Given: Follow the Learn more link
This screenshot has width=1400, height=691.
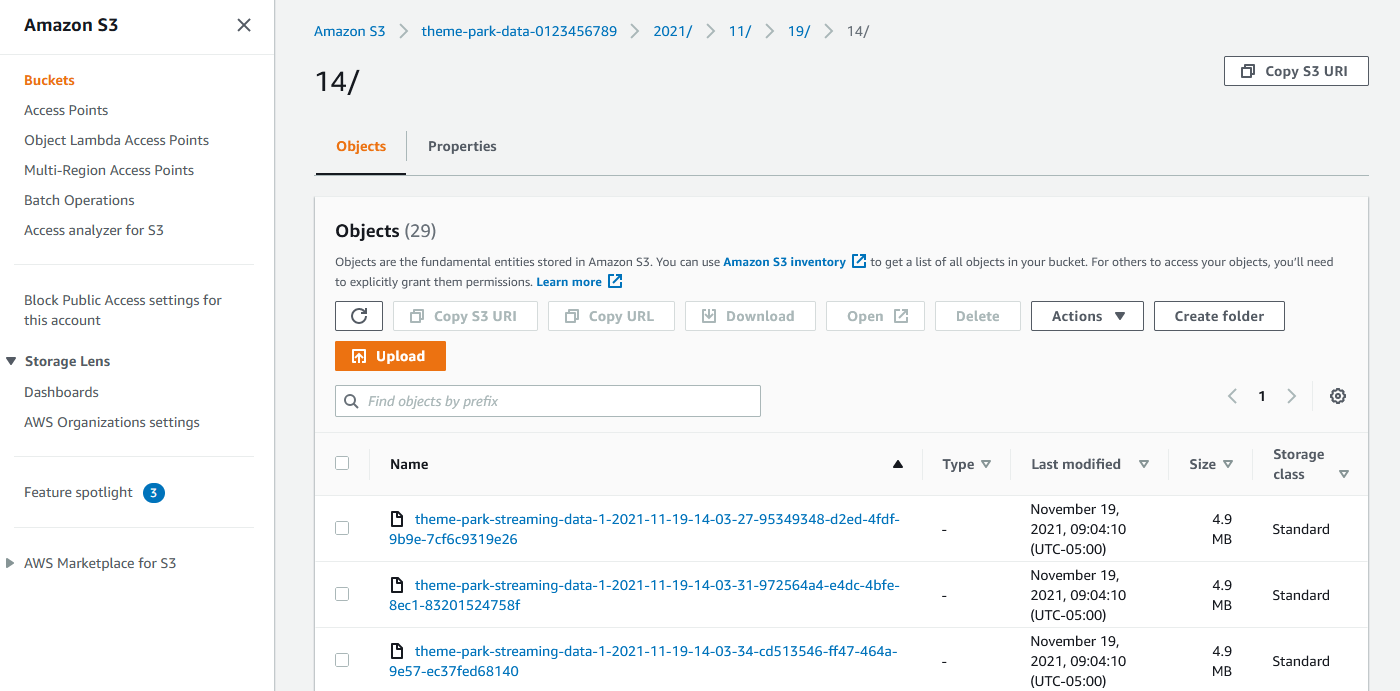Looking at the screenshot, I should coord(579,282).
